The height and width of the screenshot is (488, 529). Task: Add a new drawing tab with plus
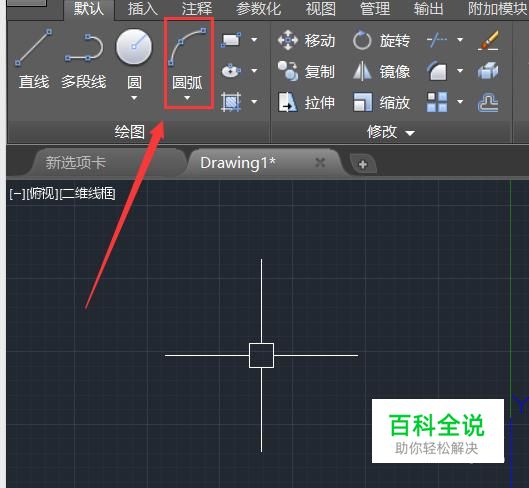pyautogui.click(x=363, y=164)
